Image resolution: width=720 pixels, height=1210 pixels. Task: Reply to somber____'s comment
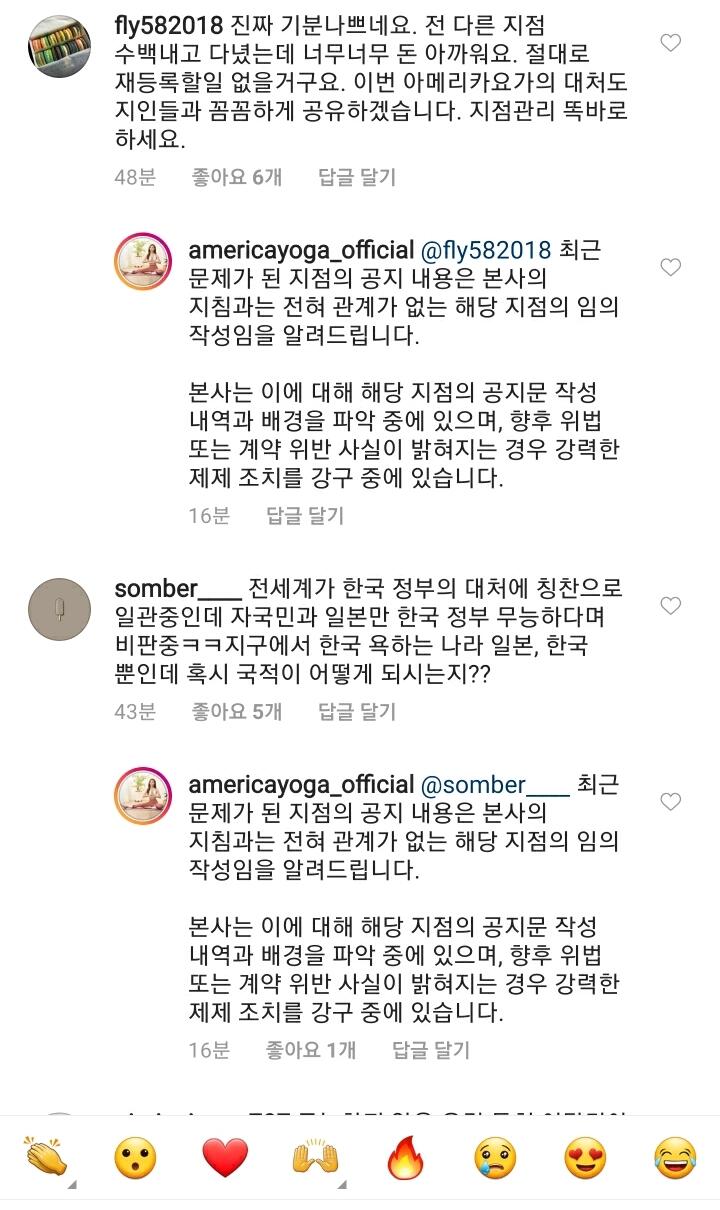(356, 712)
